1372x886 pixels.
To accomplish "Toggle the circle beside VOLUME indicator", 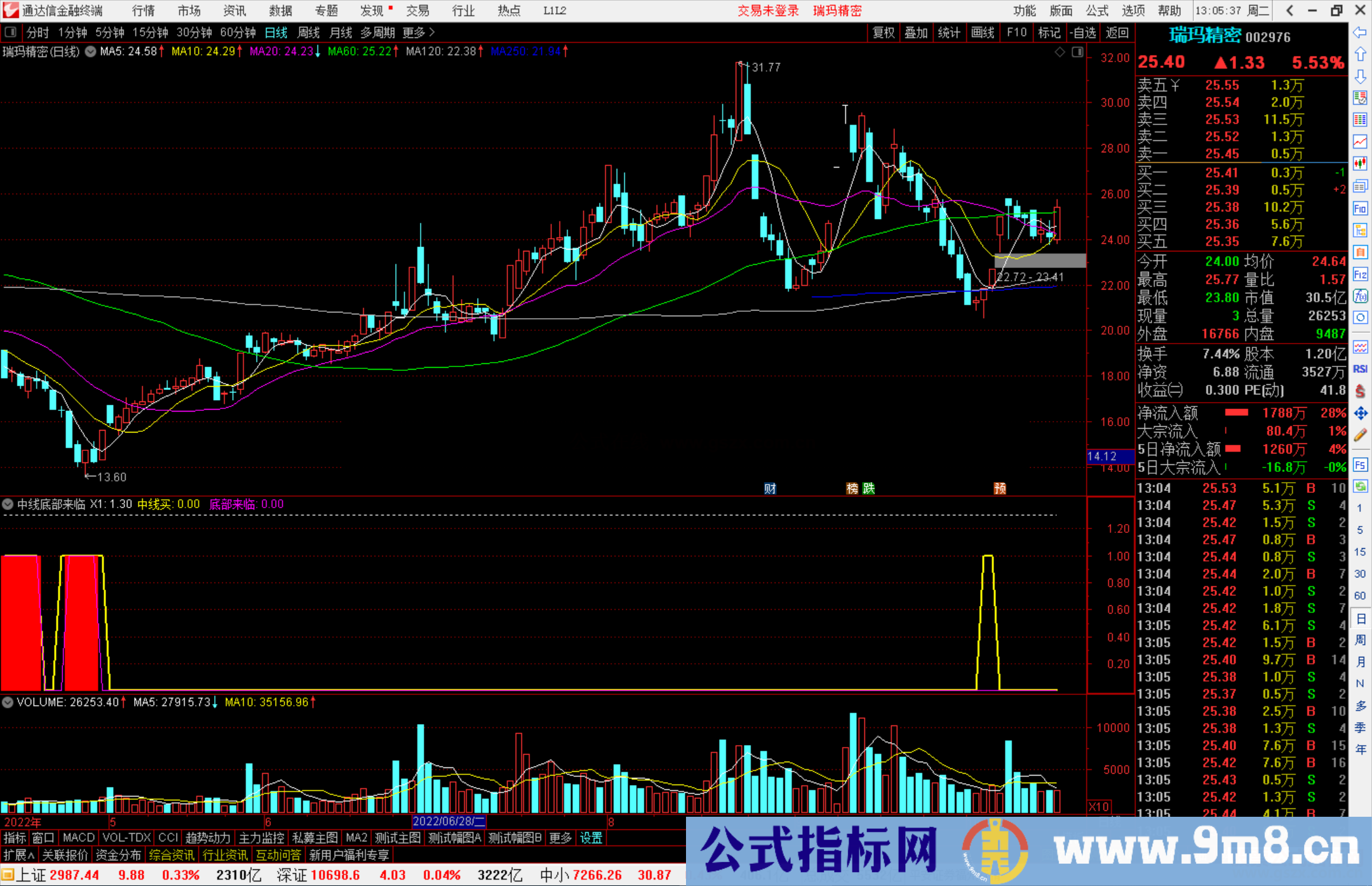I will [x=8, y=702].
